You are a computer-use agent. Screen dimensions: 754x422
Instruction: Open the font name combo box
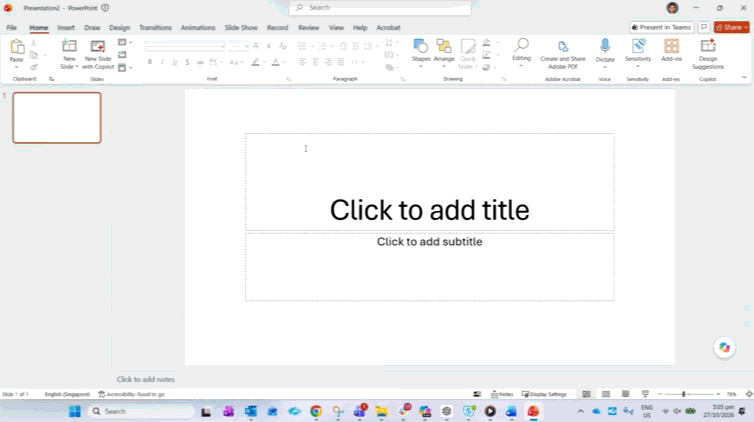[185, 46]
